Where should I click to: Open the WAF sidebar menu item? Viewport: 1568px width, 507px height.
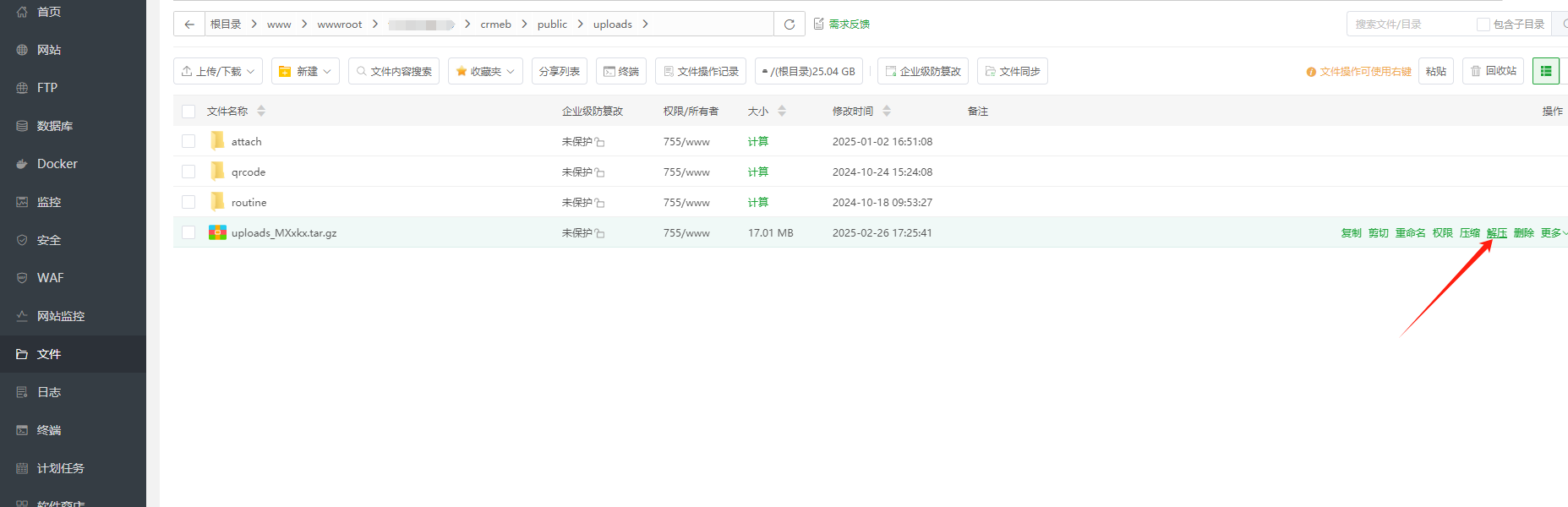[x=50, y=278]
